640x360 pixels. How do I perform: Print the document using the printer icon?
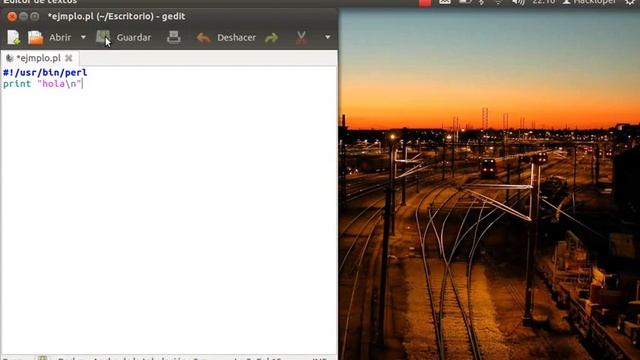(174, 38)
